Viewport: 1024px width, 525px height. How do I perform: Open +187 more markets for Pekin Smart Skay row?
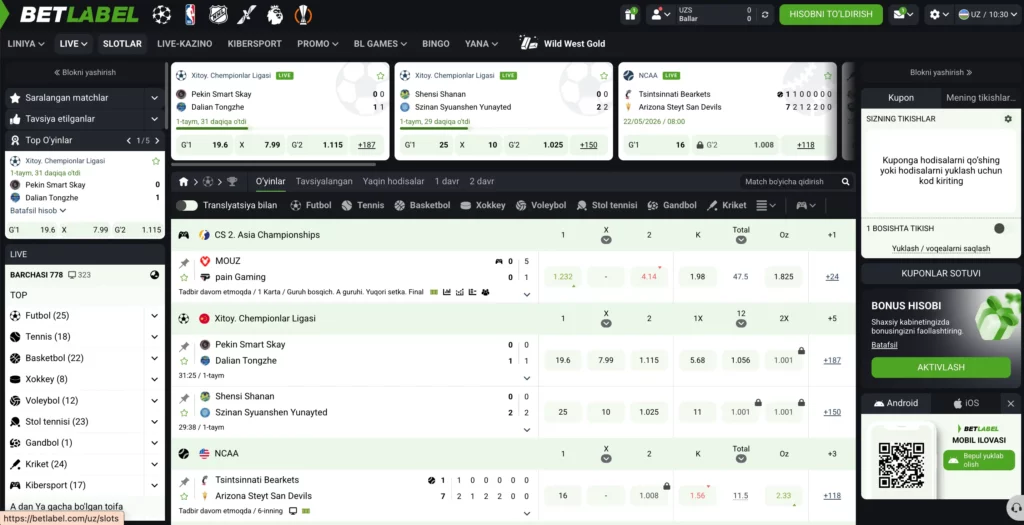pyautogui.click(x=832, y=360)
